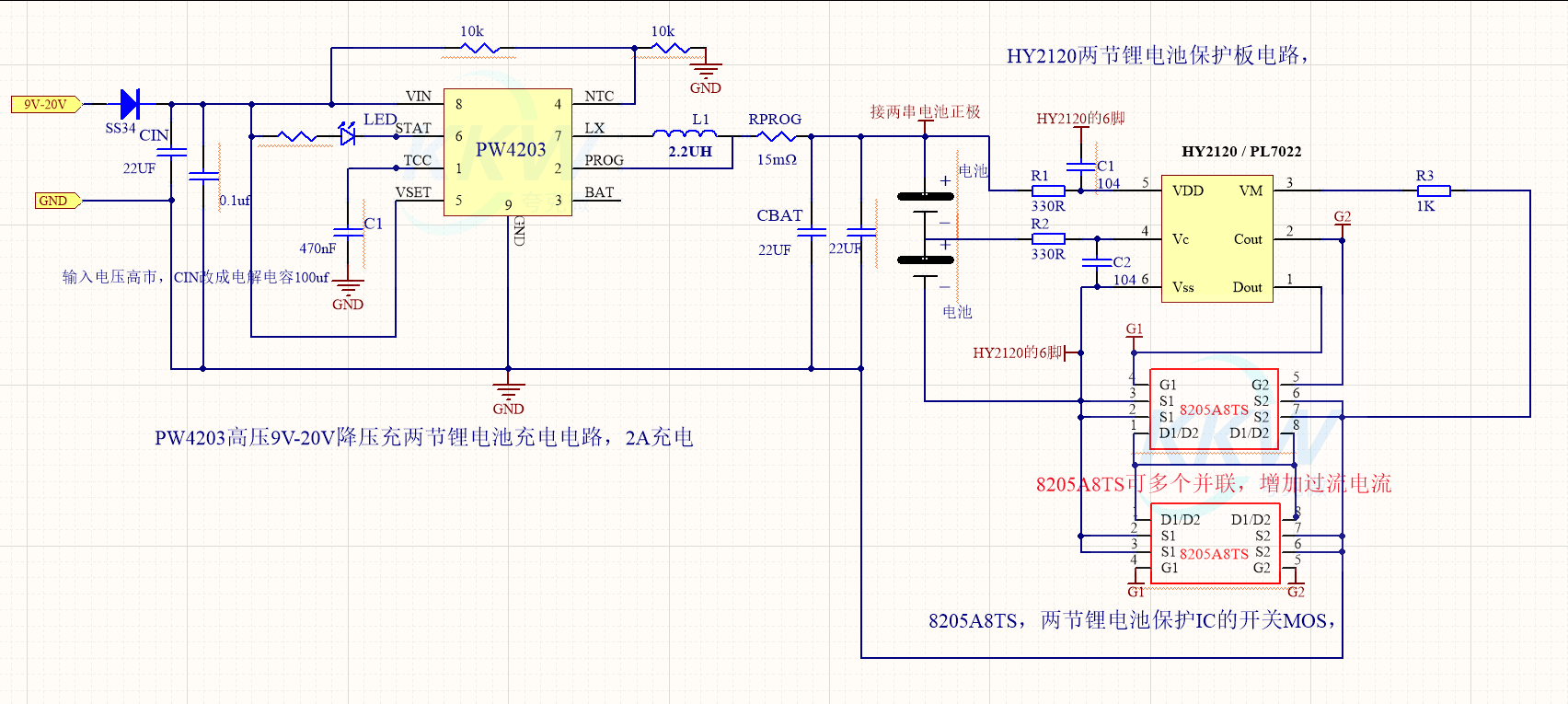Select the CBAT capacitor symbol
Viewport: 1568px width, 704px height.
(812, 232)
